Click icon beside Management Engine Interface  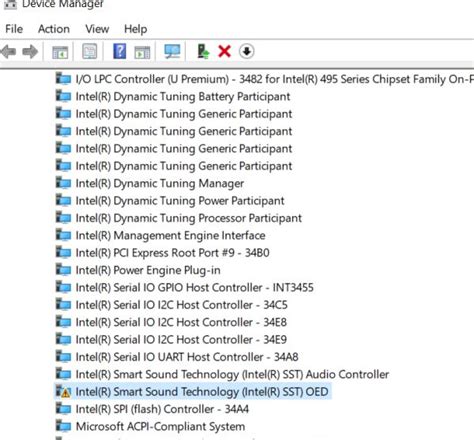[x=63, y=235]
